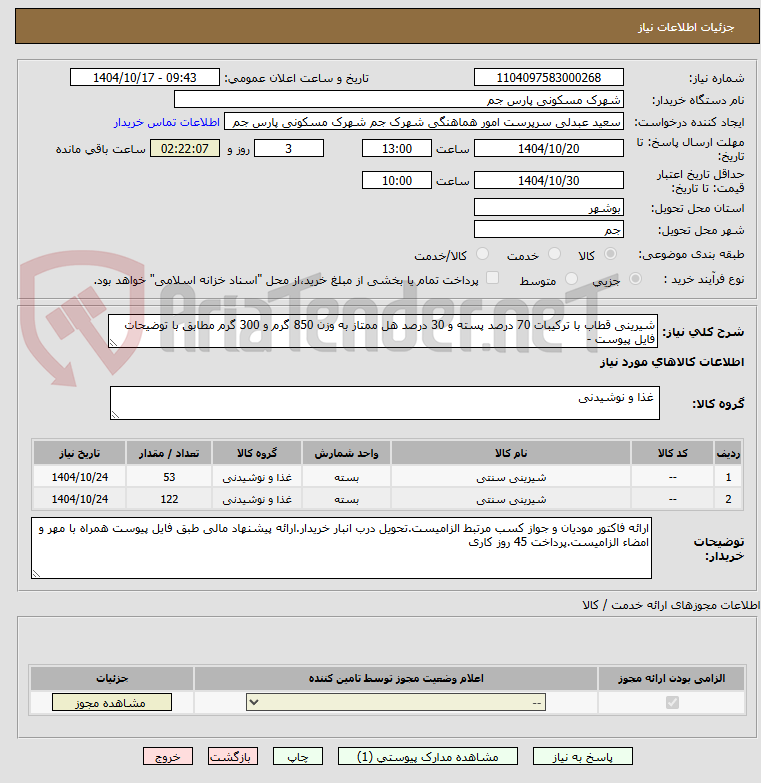This screenshot has width=761, height=783.
Task: Click the کد کالا column header
Action: tap(673, 453)
